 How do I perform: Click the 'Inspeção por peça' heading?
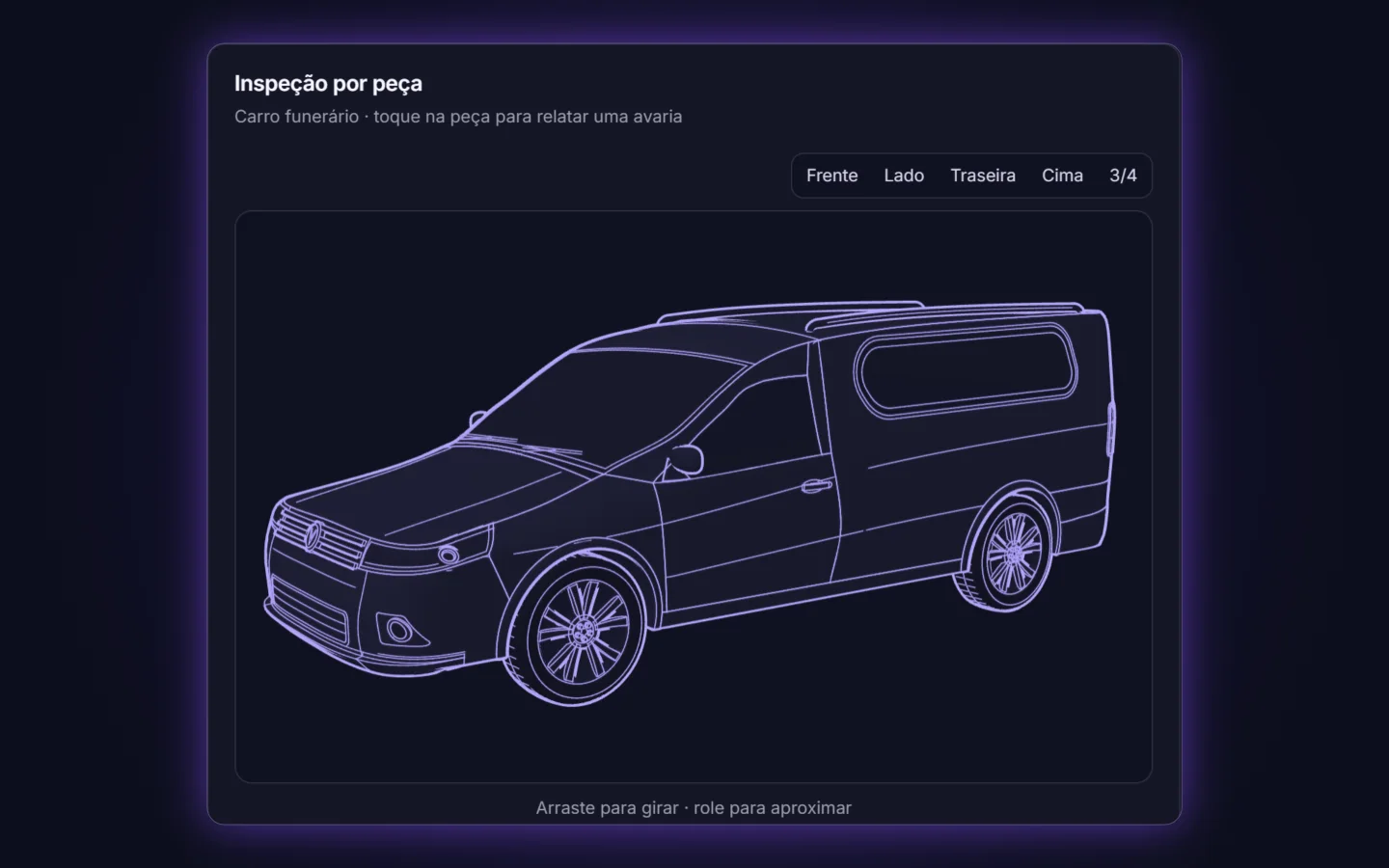[328, 84]
